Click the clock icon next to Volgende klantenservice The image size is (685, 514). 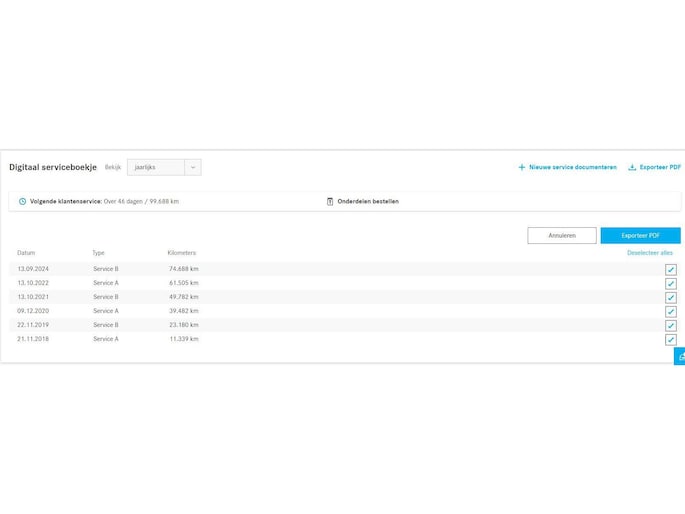click(23, 201)
